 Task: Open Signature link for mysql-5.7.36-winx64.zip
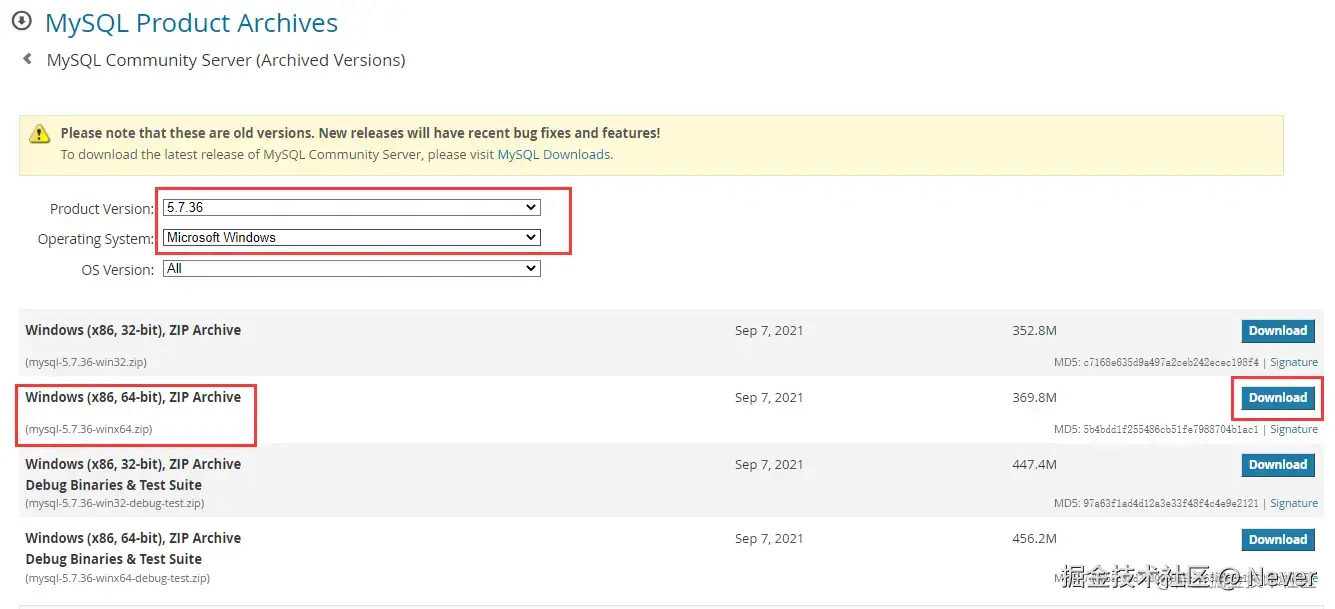1294,429
